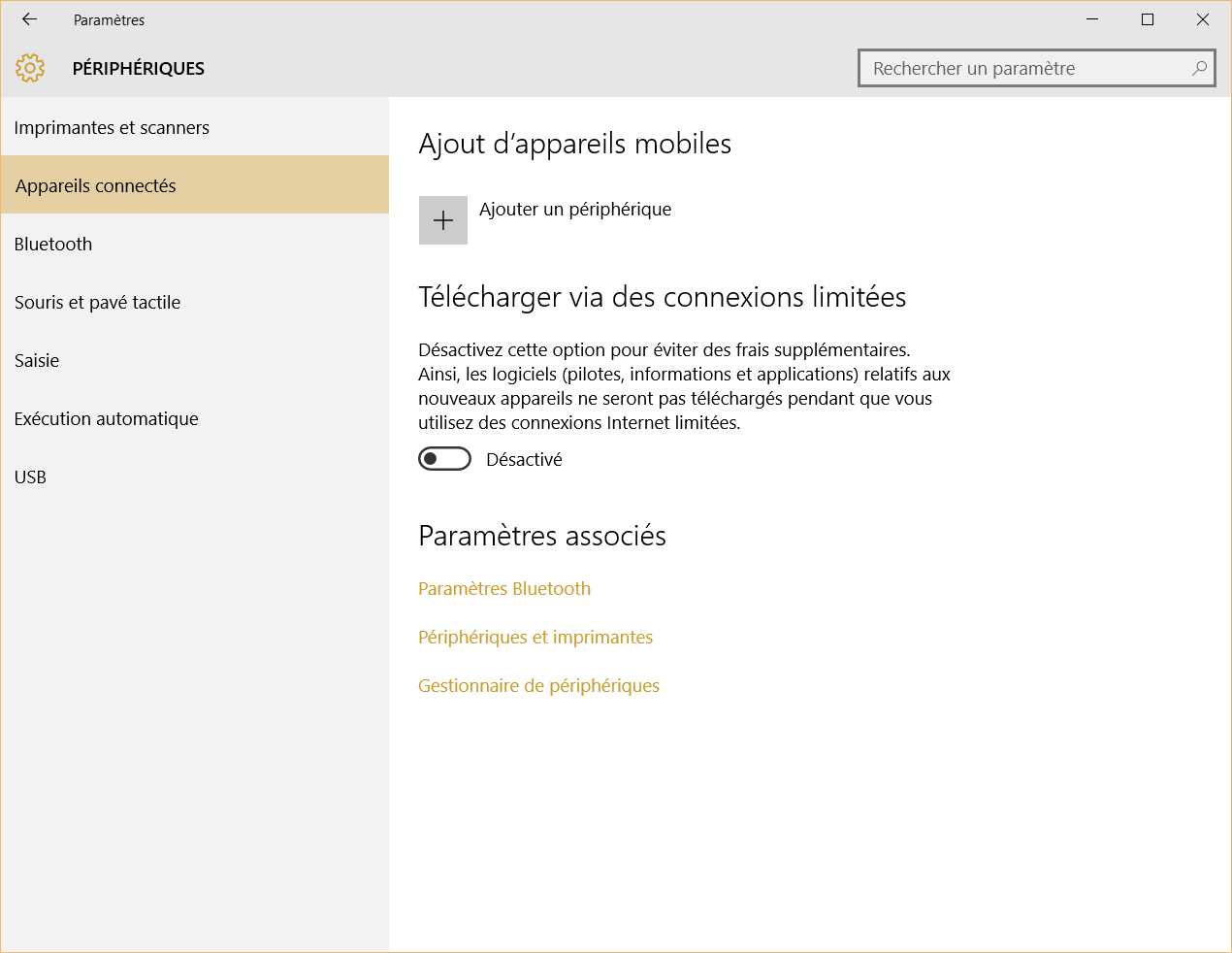The image size is (1232, 953).
Task: Open the Paramètres Bluetooth link
Action: coord(503,589)
